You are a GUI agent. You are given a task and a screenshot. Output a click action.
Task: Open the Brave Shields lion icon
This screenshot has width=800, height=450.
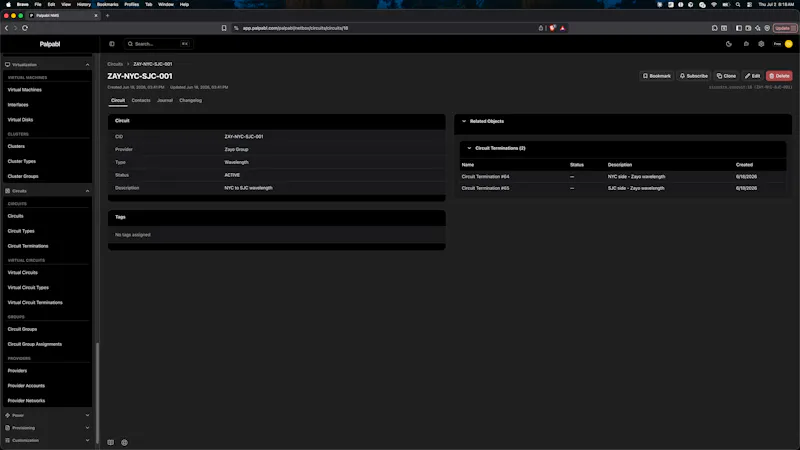(x=552, y=28)
